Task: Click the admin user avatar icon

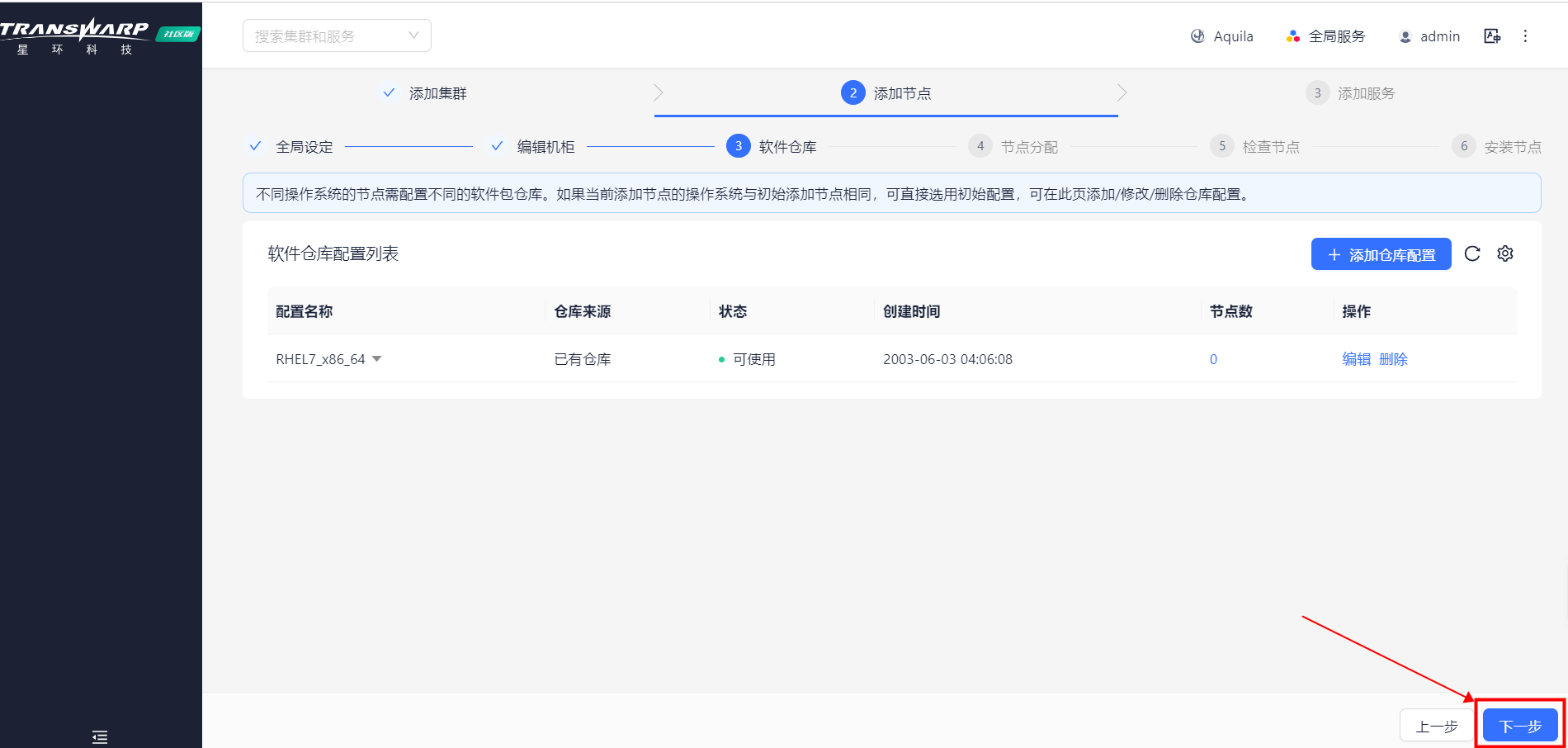Action: click(1405, 36)
